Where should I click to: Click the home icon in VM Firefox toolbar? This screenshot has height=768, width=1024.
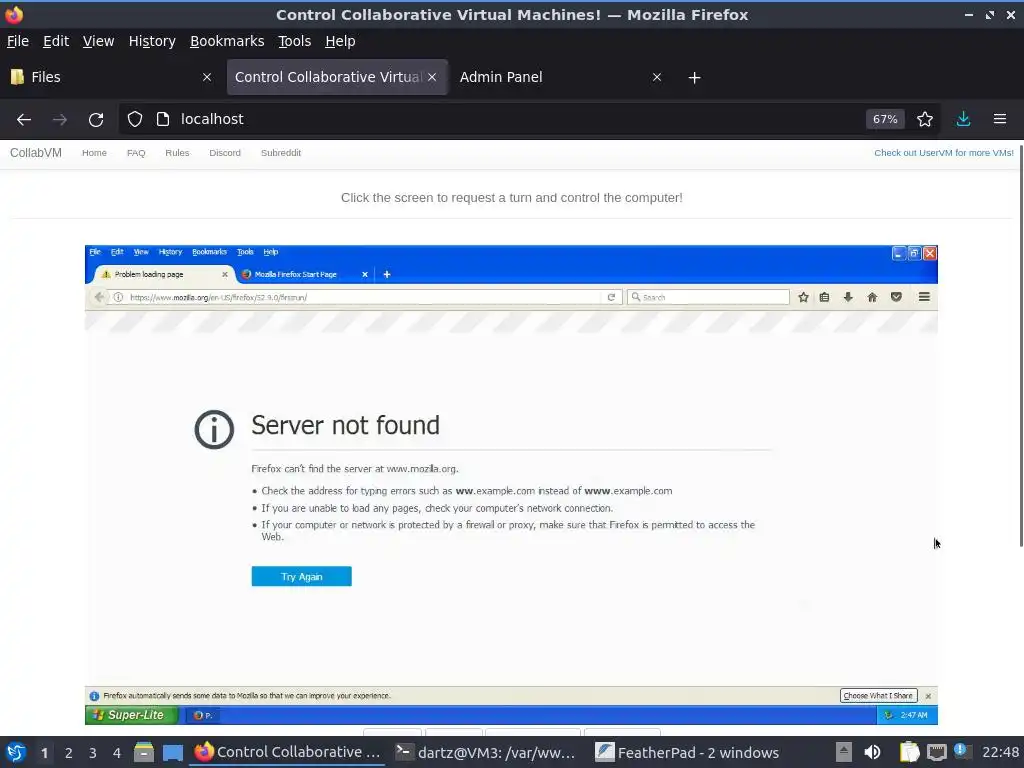coord(872,297)
